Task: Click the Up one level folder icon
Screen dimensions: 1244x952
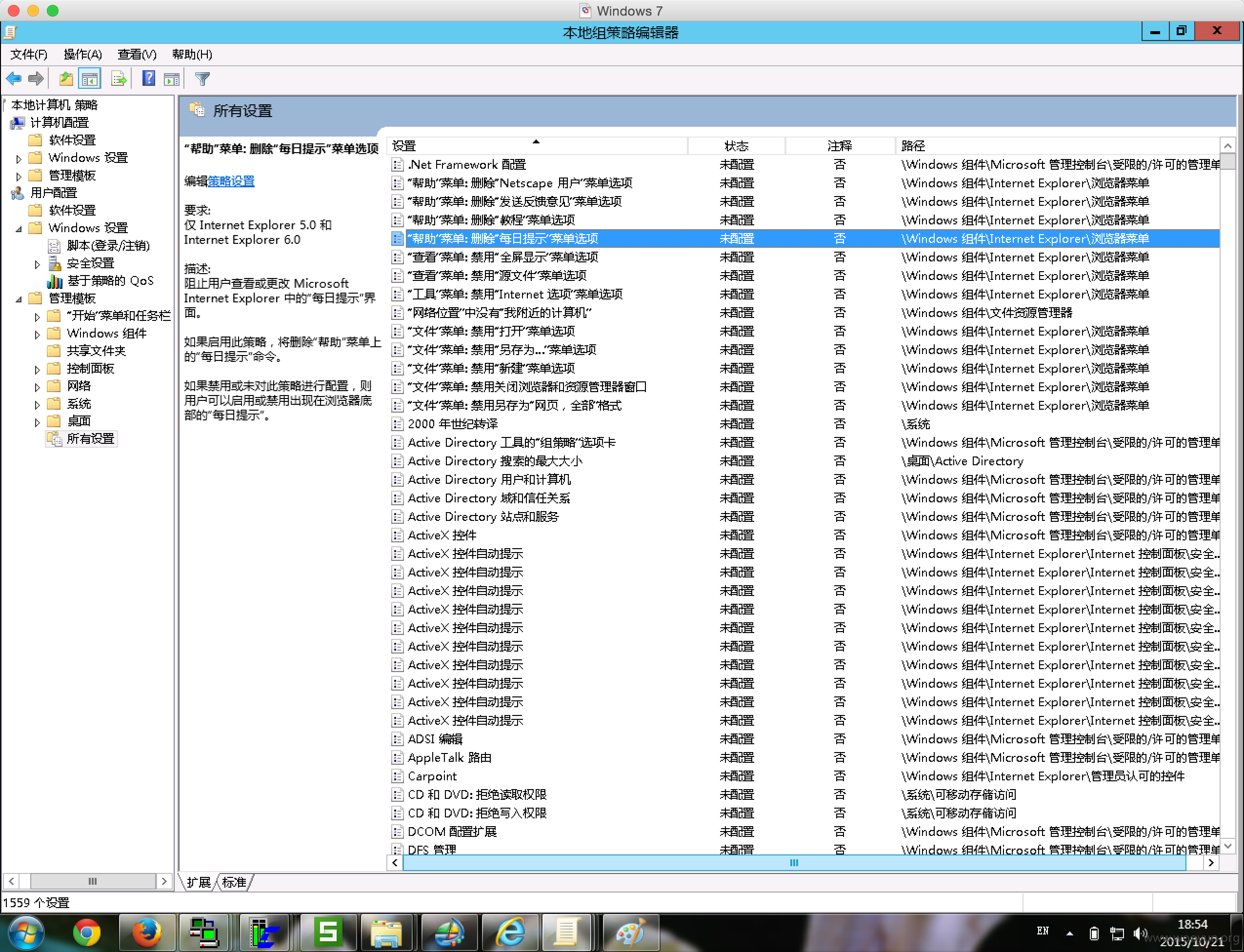Action: coord(66,79)
